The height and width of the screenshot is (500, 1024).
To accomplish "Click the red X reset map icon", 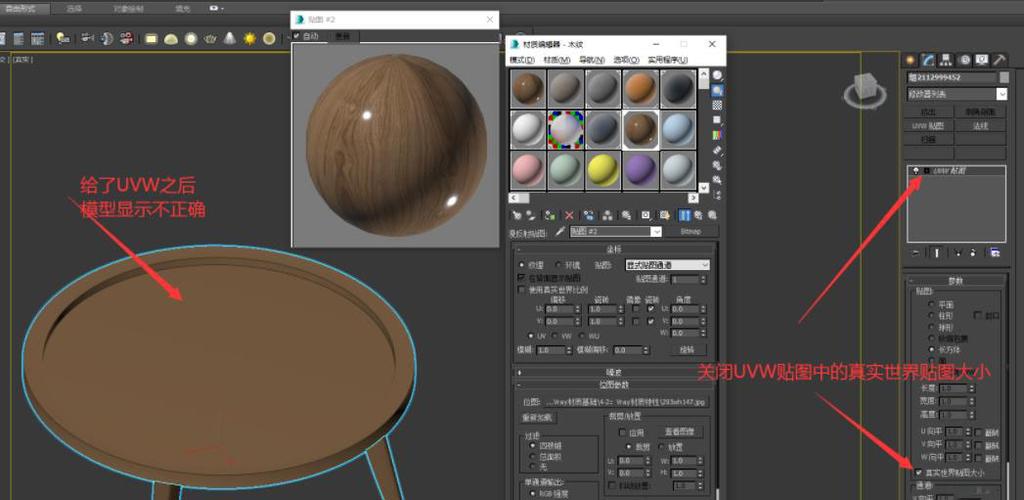I will (570, 214).
